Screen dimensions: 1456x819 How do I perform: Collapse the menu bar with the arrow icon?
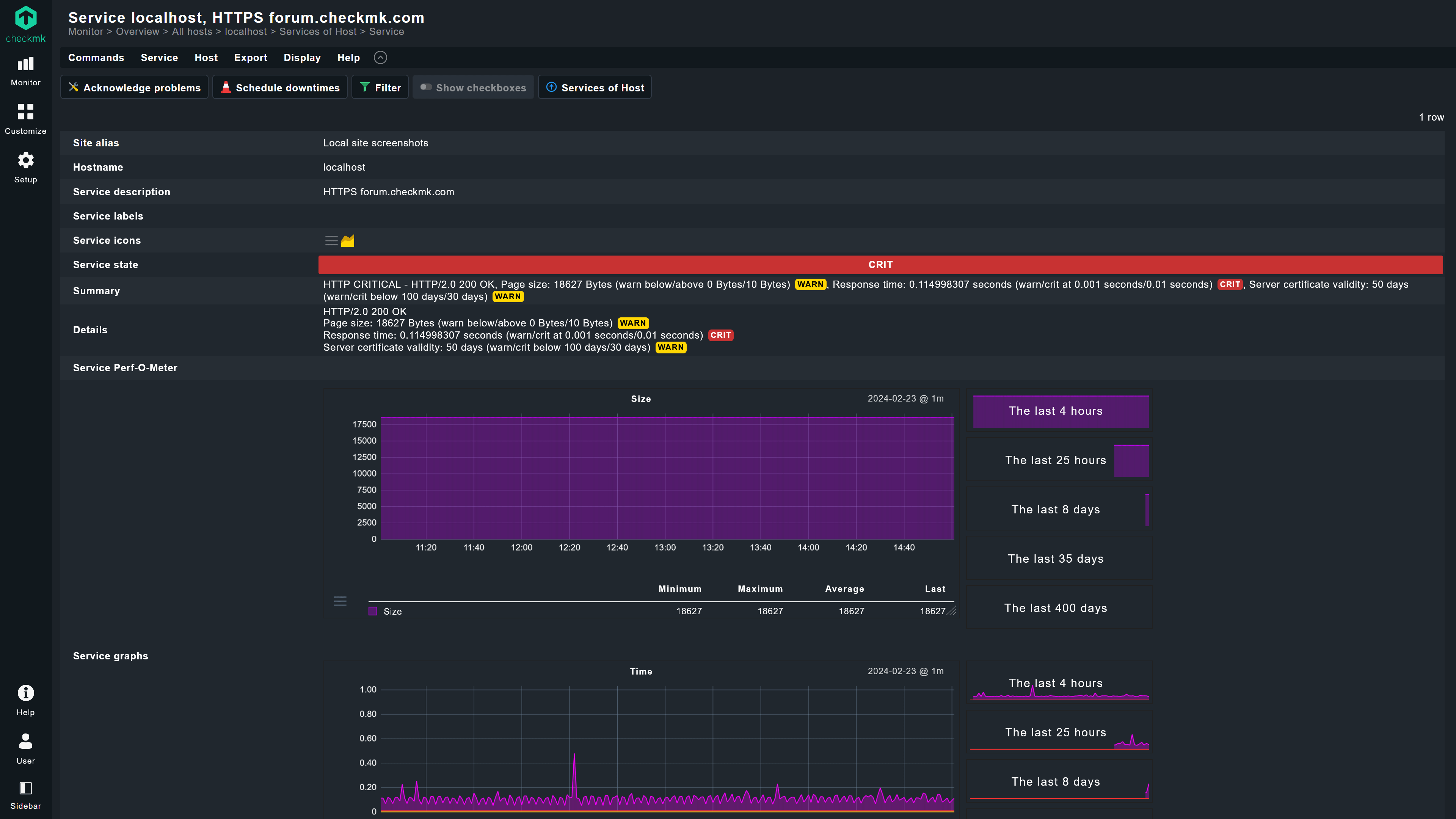pyautogui.click(x=380, y=58)
